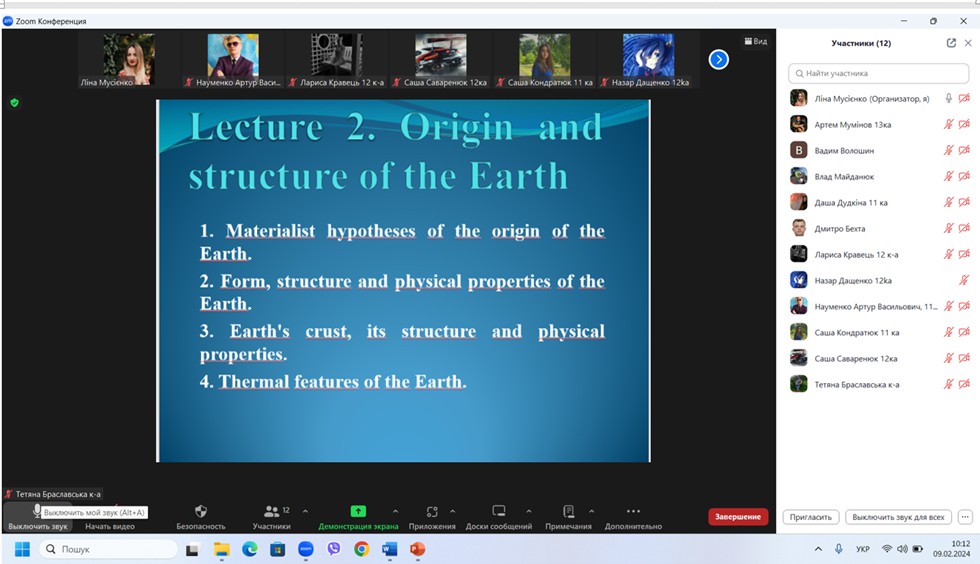Click the green encryption shield icon

[14, 103]
